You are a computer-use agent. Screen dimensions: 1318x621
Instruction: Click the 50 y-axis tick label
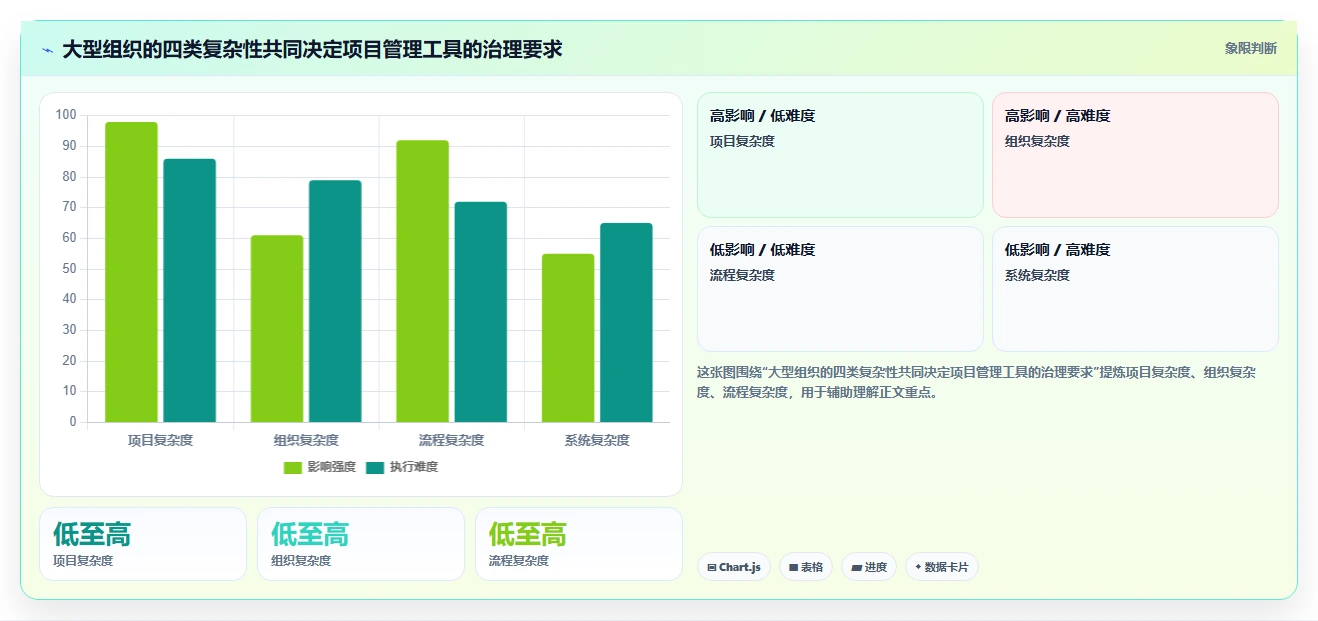(69, 269)
